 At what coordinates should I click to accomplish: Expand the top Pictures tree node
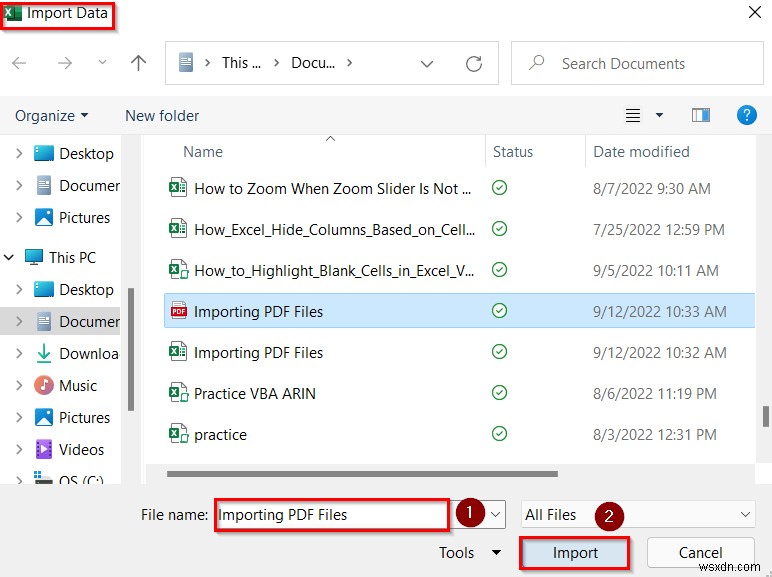click(19, 217)
